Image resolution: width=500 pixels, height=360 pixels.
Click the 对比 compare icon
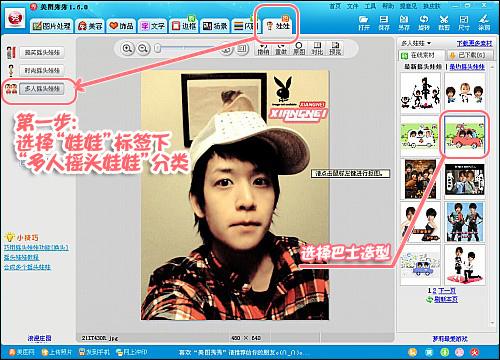coord(317,49)
